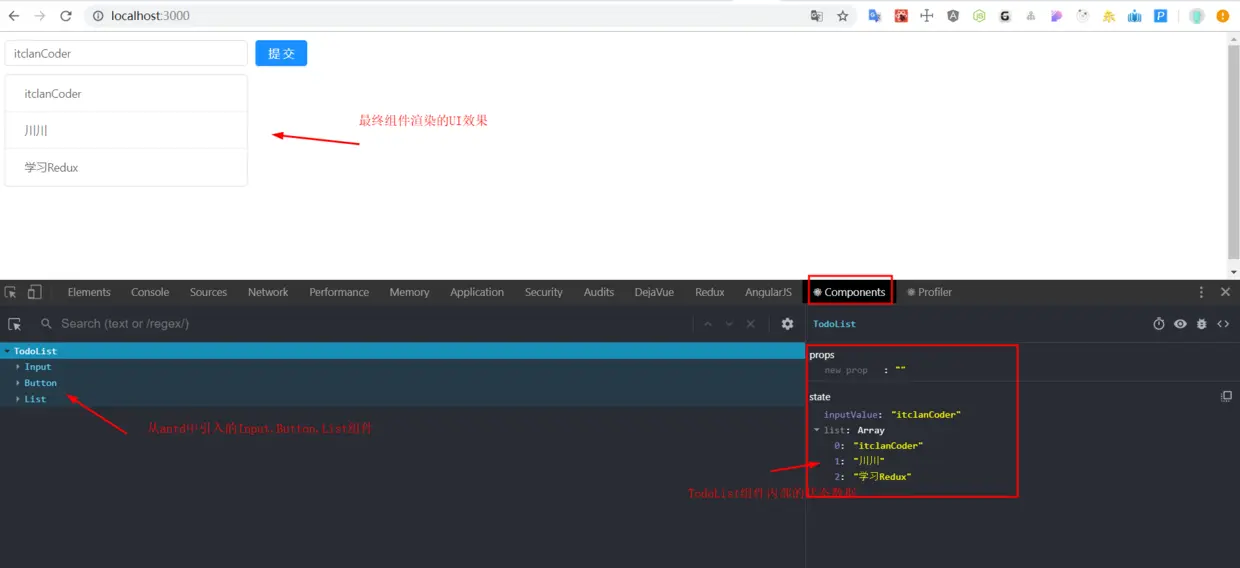The height and width of the screenshot is (568, 1240).
Task: Collapse the list Array in state
Action: tap(817, 430)
